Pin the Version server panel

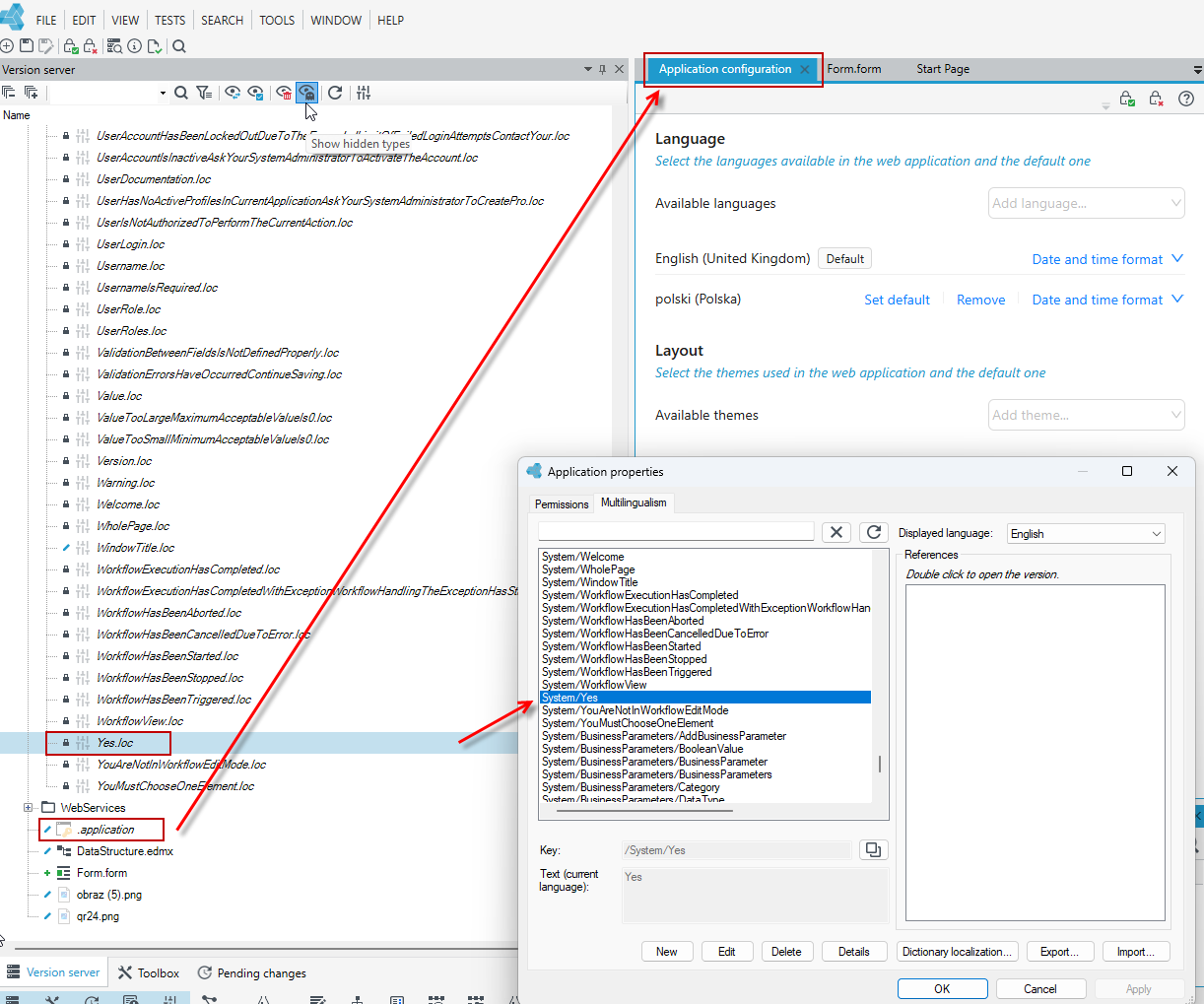click(603, 69)
